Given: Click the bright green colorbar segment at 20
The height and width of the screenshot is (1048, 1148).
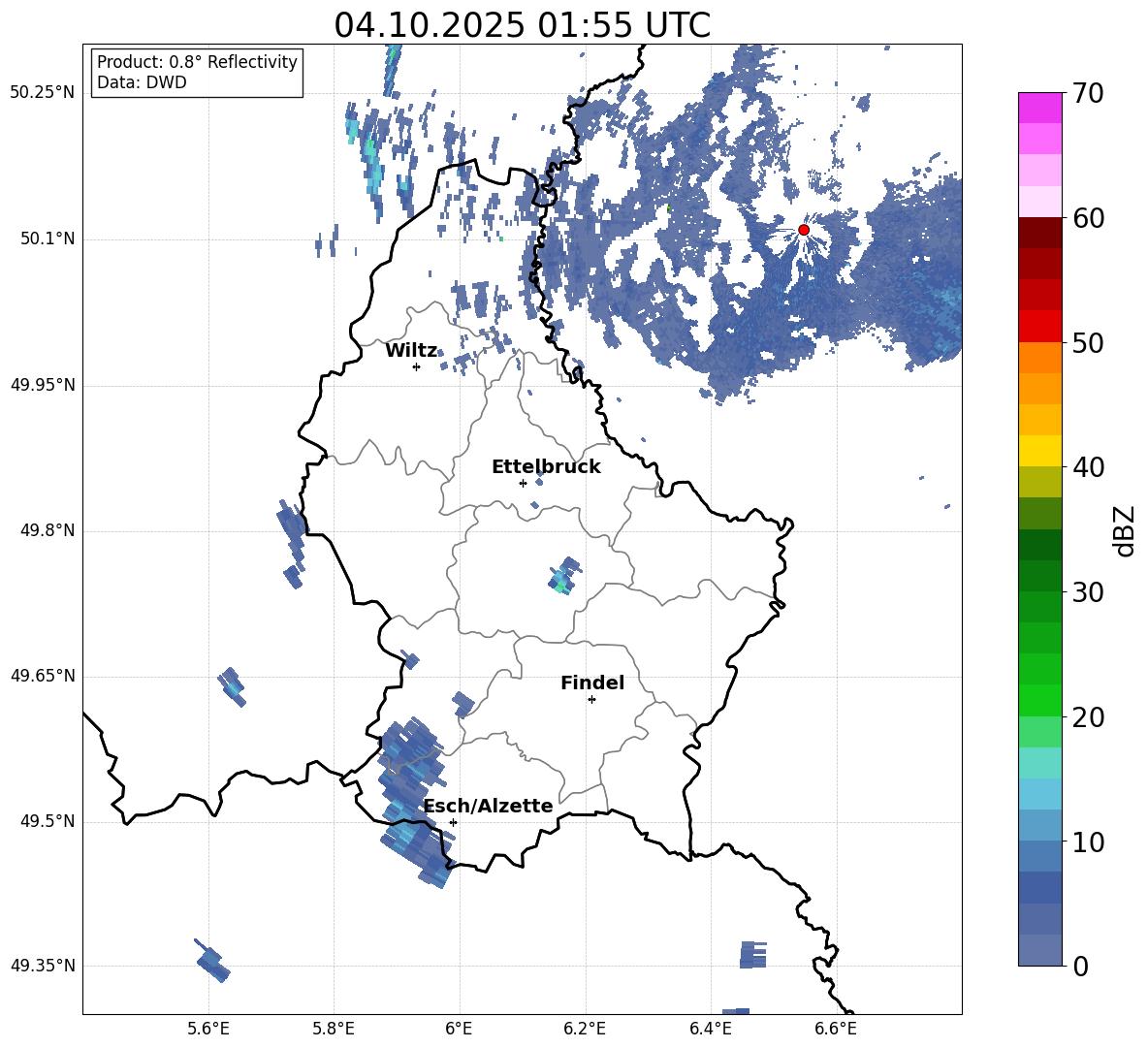Looking at the screenshot, I should point(1039,700).
